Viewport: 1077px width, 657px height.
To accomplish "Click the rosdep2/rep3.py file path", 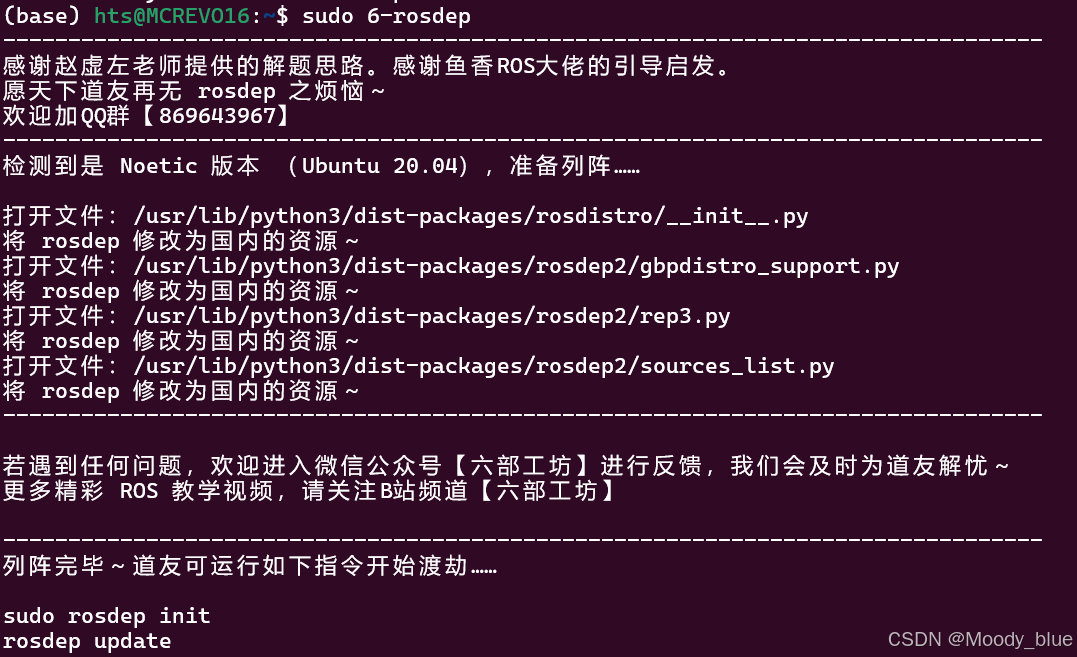I will (x=431, y=316).
